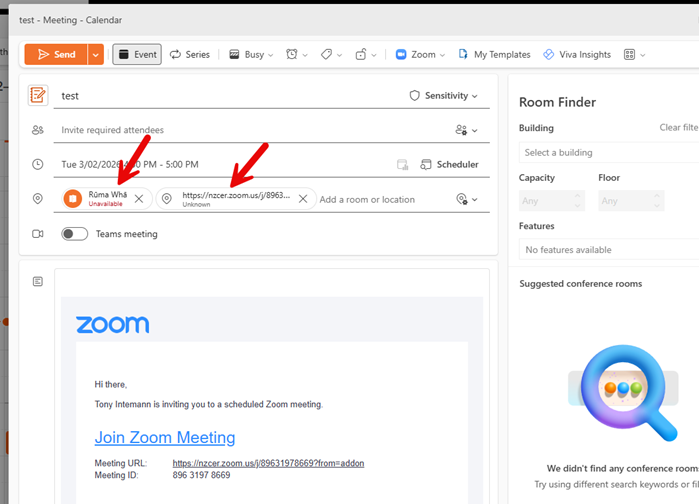Viewport: 699px width, 504px height.
Task: Click the Capacity Any stepper field
Action: (x=552, y=201)
